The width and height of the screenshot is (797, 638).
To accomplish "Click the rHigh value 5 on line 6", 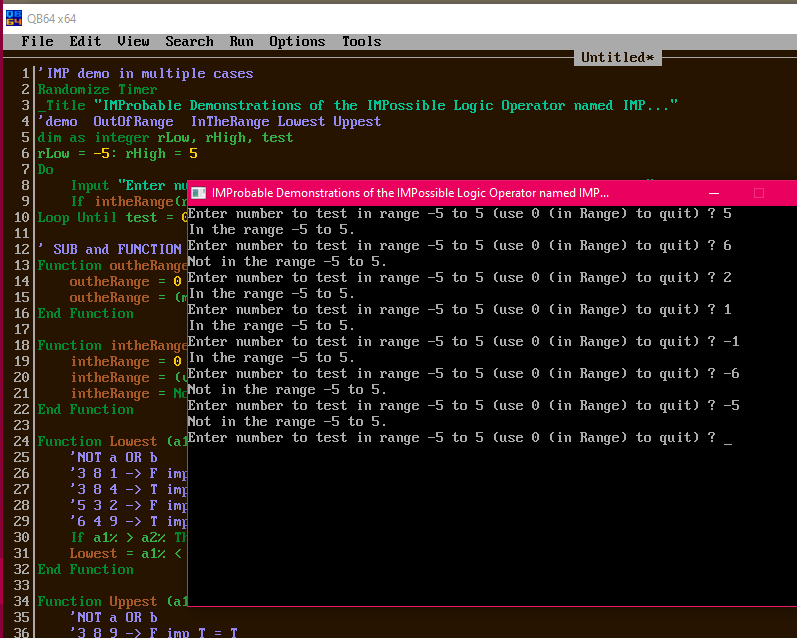I will [x=193, y=153].
